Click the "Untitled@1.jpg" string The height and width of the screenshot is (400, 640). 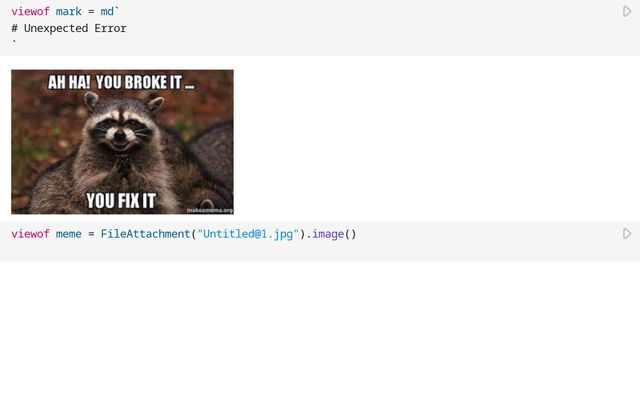pyautogui.click(x=248, y=234)
